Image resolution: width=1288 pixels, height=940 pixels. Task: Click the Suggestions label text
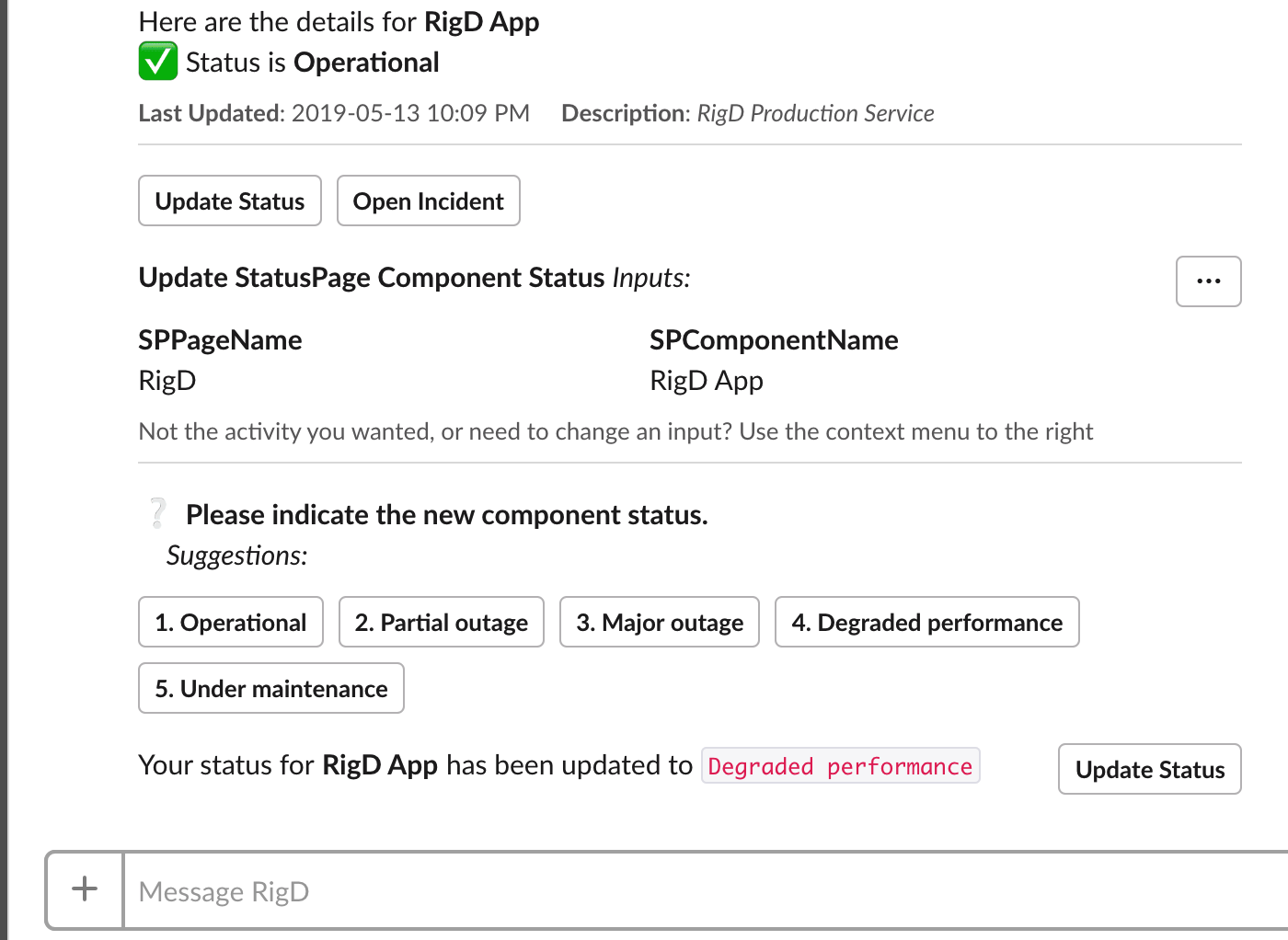236,556
